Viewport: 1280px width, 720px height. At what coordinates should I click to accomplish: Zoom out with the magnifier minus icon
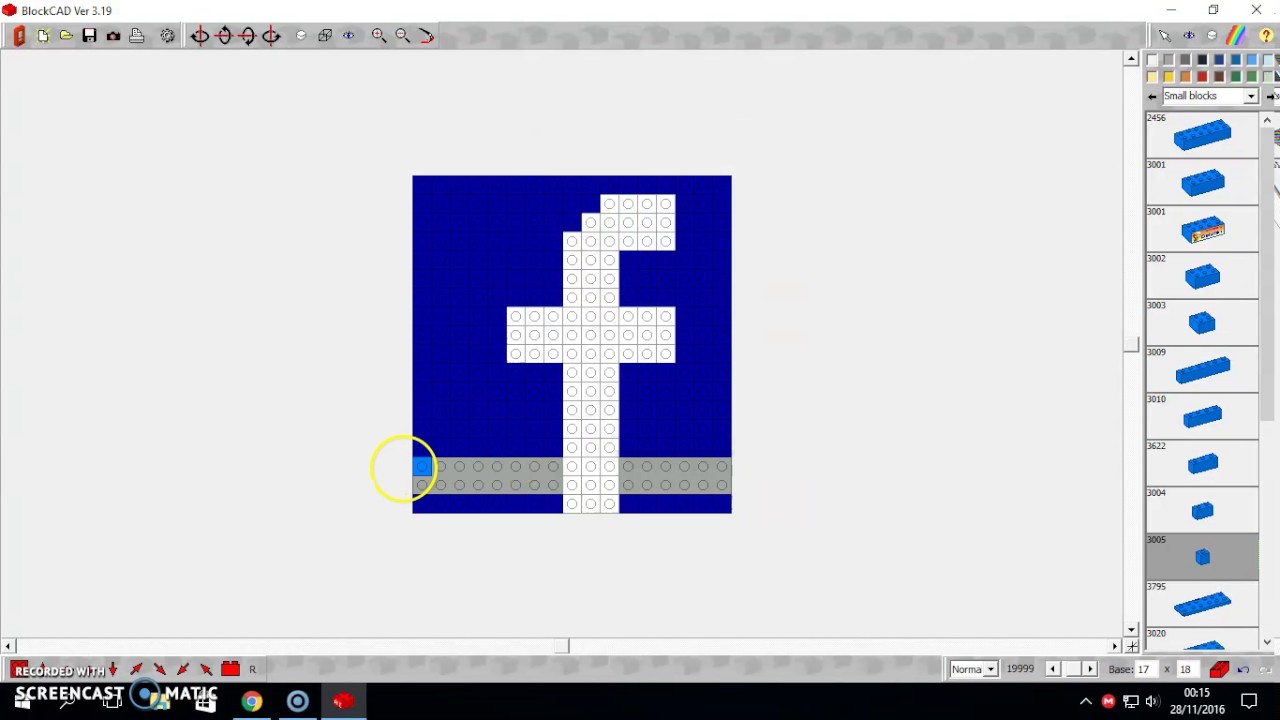coord(403,36)
